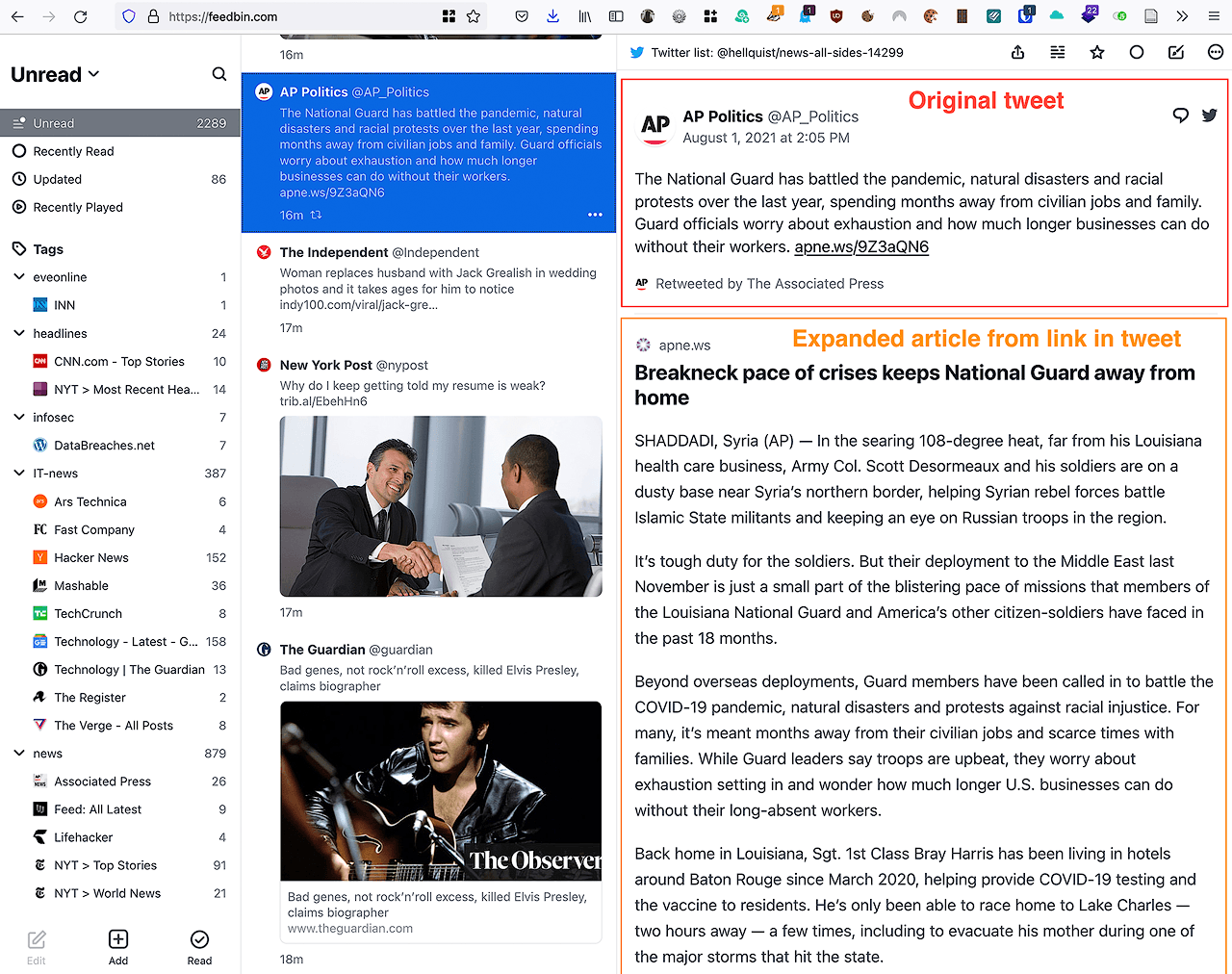Open the QR code icon in address bar
Screen dimensions: 1232x974
click(449, 16)
